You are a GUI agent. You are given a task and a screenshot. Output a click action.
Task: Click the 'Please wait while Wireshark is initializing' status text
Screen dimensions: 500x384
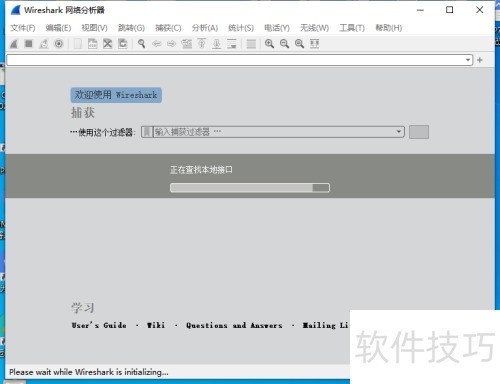coord(89,372)
